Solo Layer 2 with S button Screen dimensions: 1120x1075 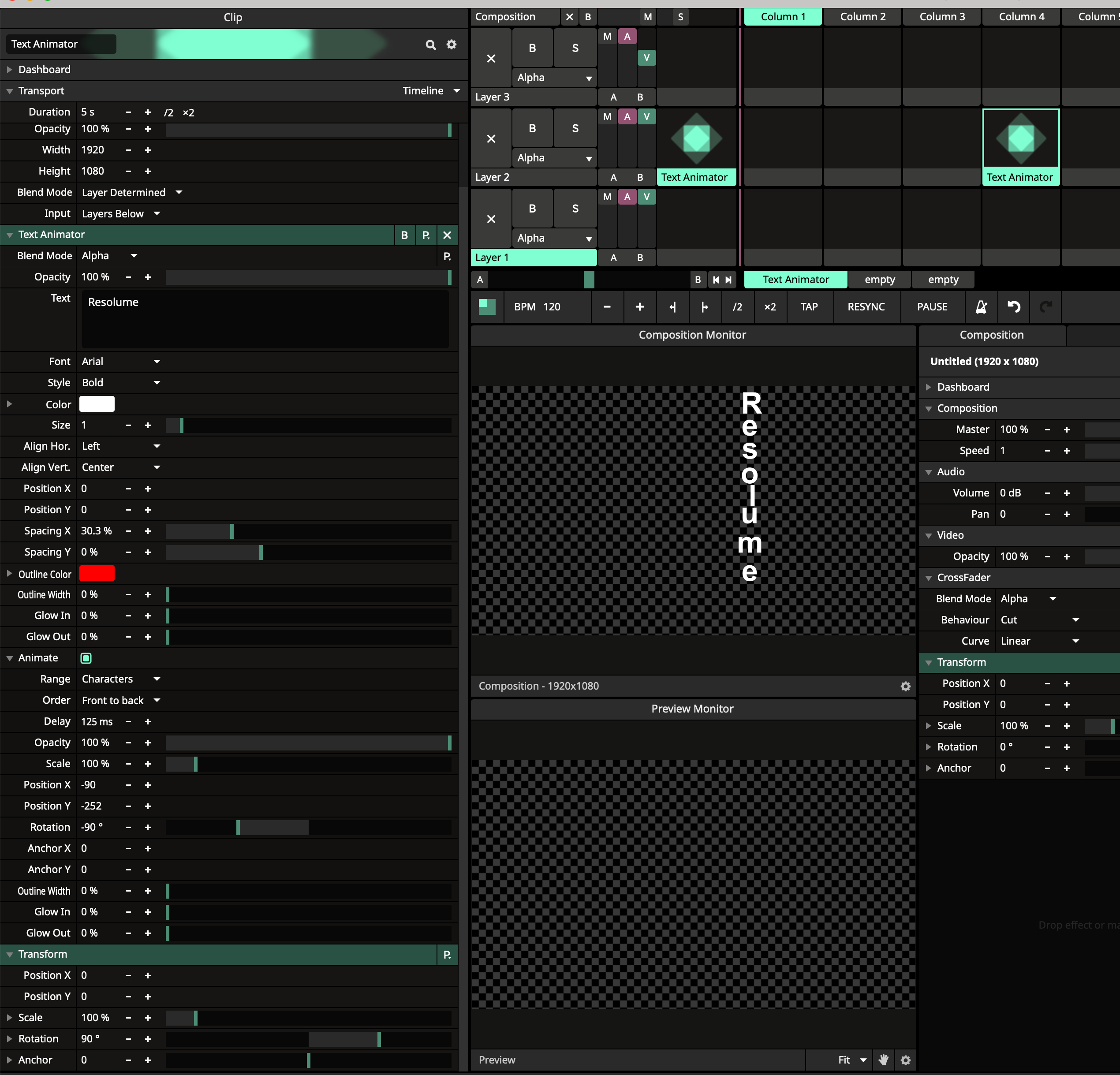pyautogui.click(x=575, y=129)
